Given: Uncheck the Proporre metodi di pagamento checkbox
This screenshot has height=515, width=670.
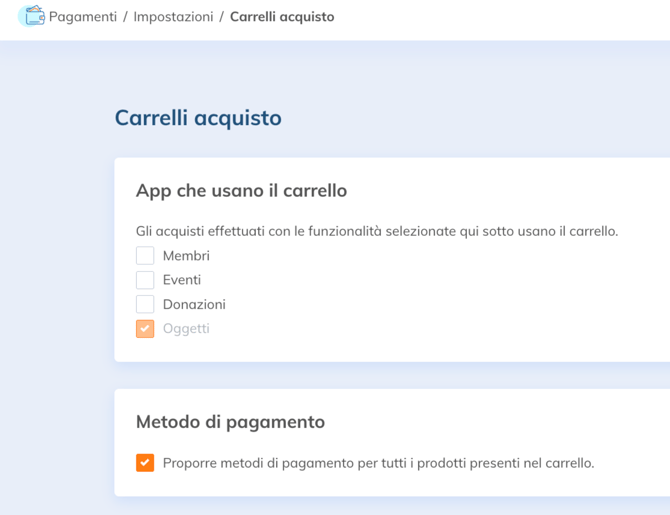Looking at the screenshot, I should tap(145, 463).
